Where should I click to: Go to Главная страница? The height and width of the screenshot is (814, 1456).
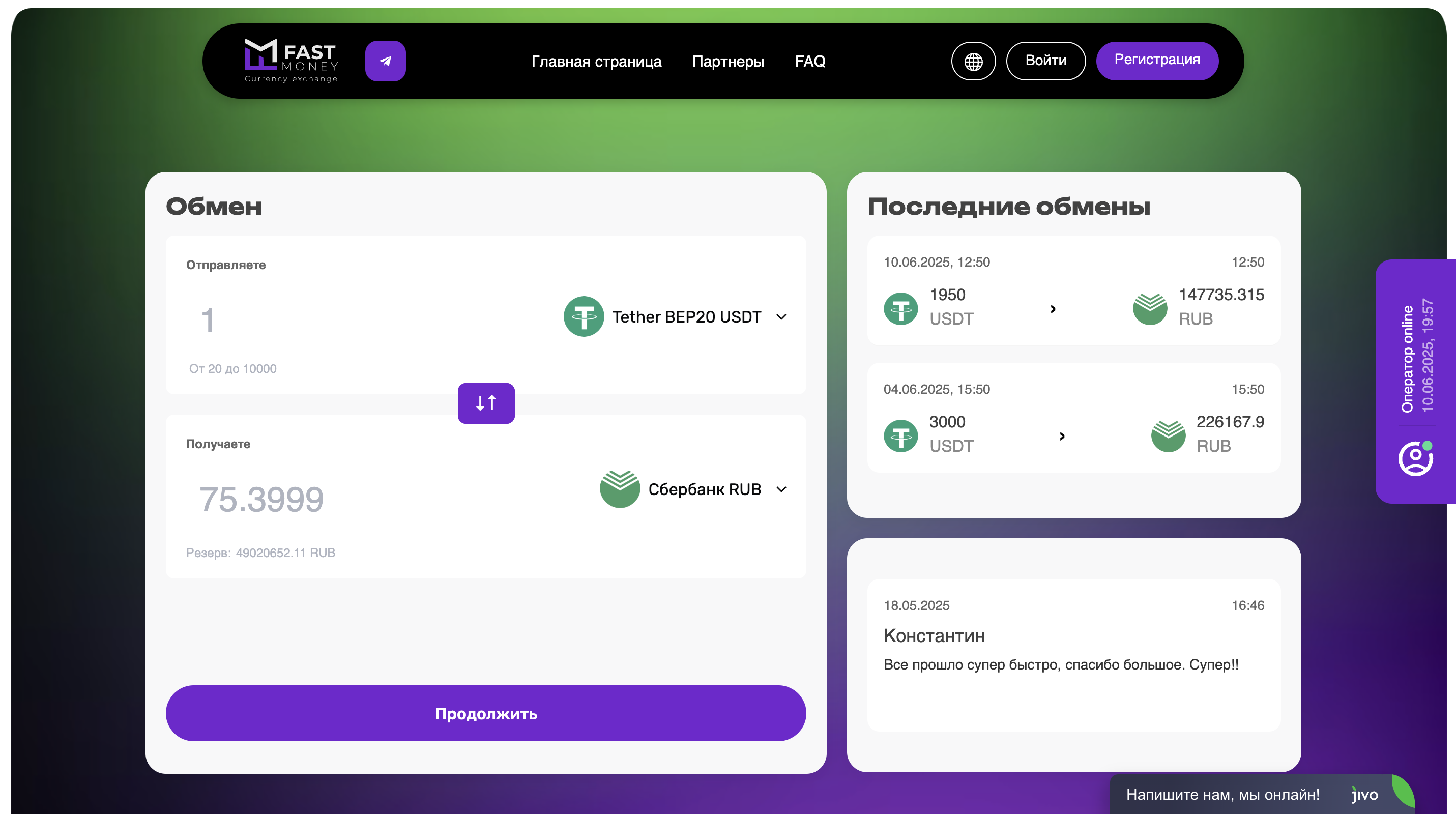tap(596, 61)
